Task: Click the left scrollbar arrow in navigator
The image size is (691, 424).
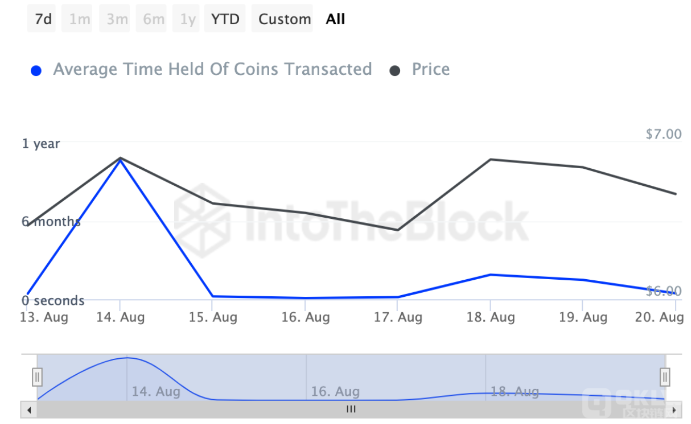Action: coord(28,409)
